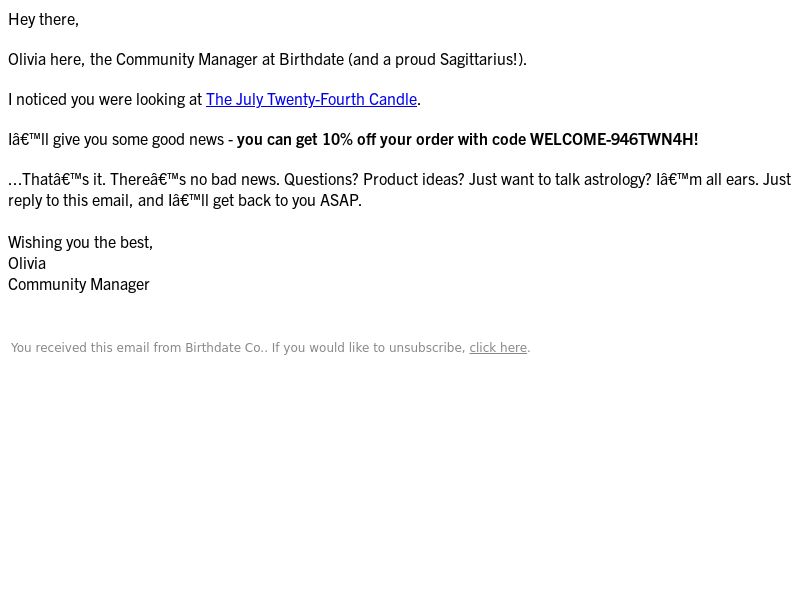The height and width of the screenshot is (600, 800).
Task: Click the unsubscribe 'click here' link
Action: [x=498, y=347]
